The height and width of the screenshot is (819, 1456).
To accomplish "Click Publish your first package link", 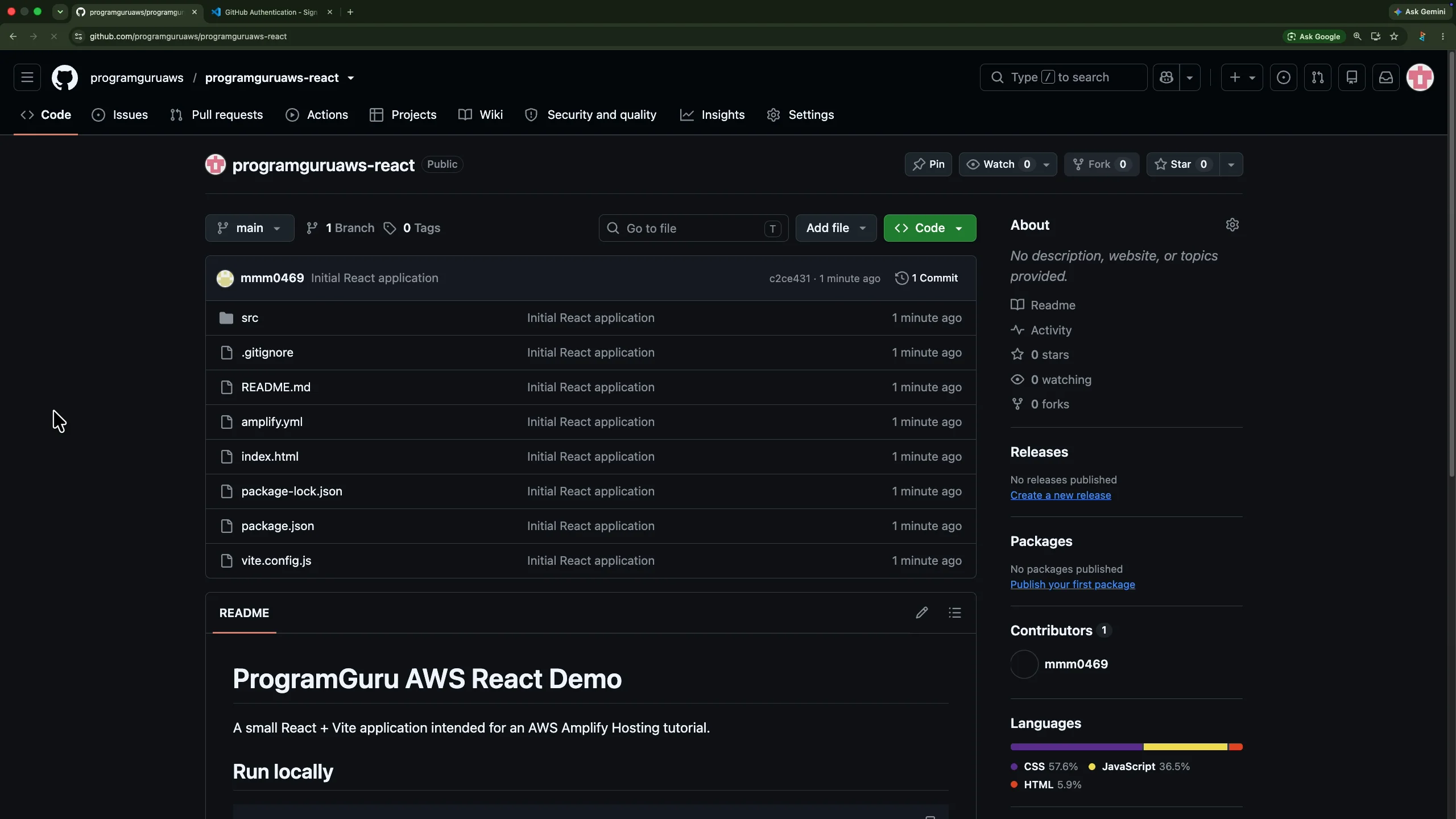I will coord(1073,585).
